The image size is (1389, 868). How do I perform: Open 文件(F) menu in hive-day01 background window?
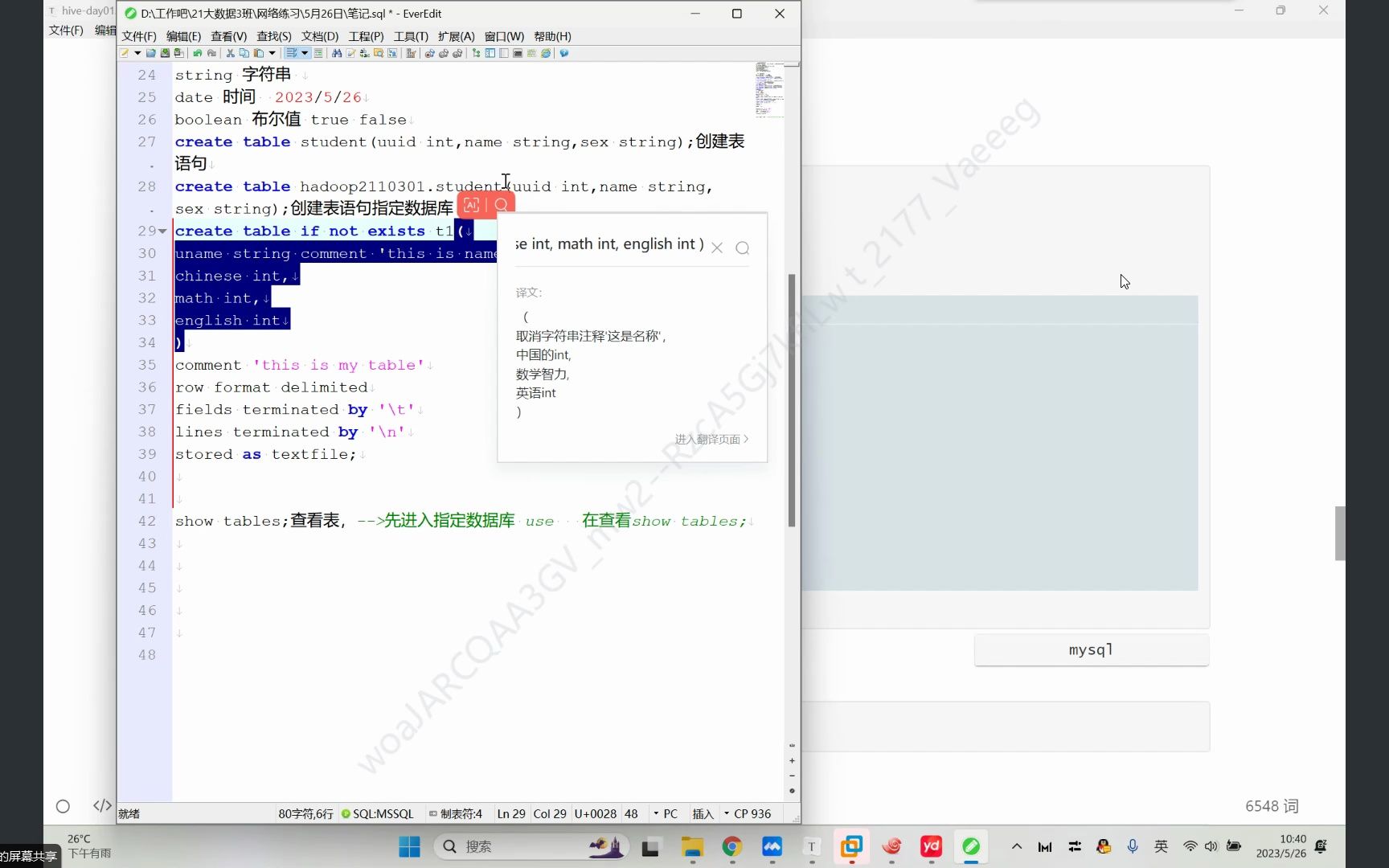click(66, 30)
